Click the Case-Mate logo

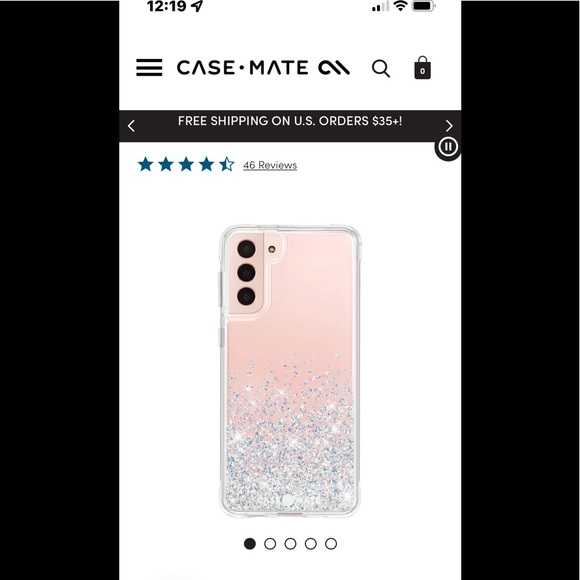click(263, 68)
